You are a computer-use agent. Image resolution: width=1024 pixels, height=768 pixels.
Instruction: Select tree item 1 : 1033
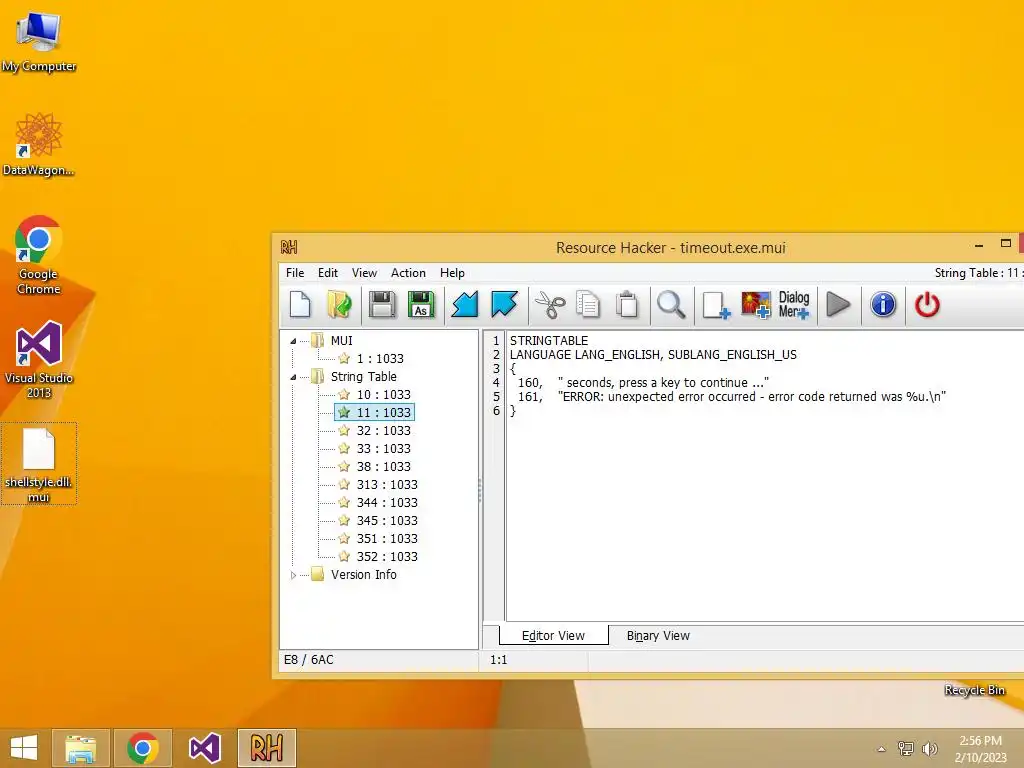tap(380, 359)
